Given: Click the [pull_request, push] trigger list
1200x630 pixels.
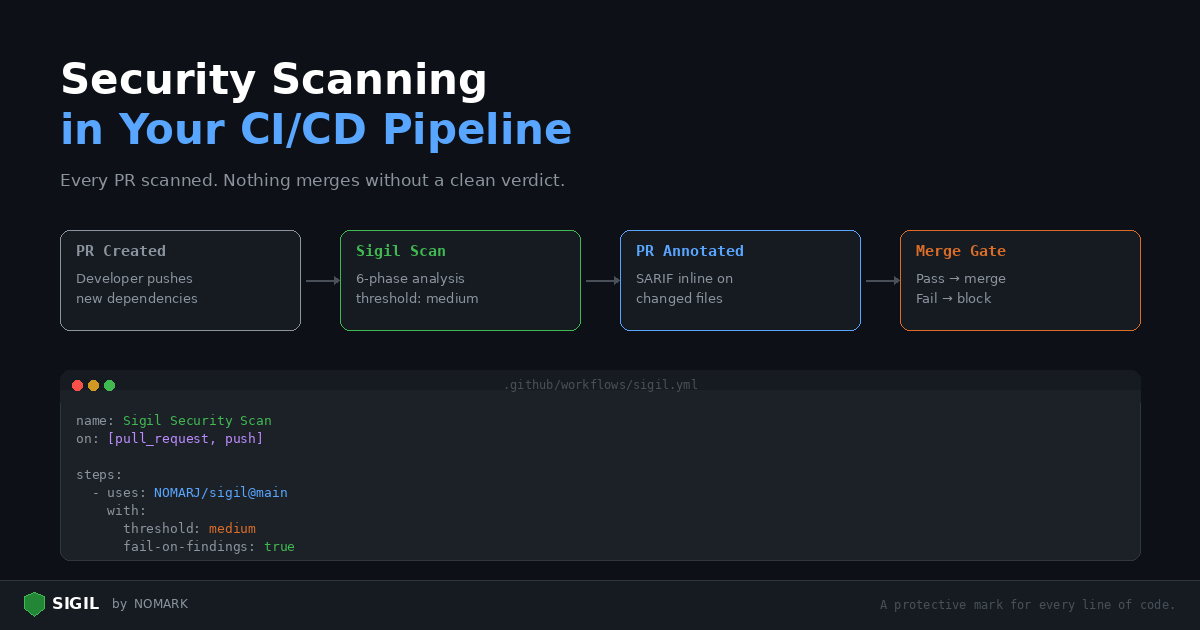Looking at the screenshot, I should (x=185, y=439).
